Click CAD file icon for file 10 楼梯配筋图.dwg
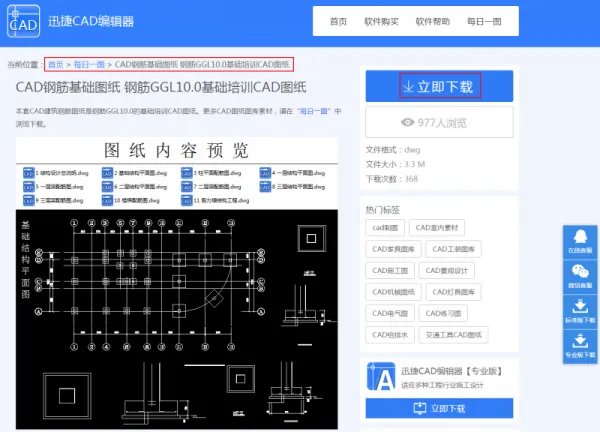Viewport: 600px width, 432px height. tap(108, 200)
